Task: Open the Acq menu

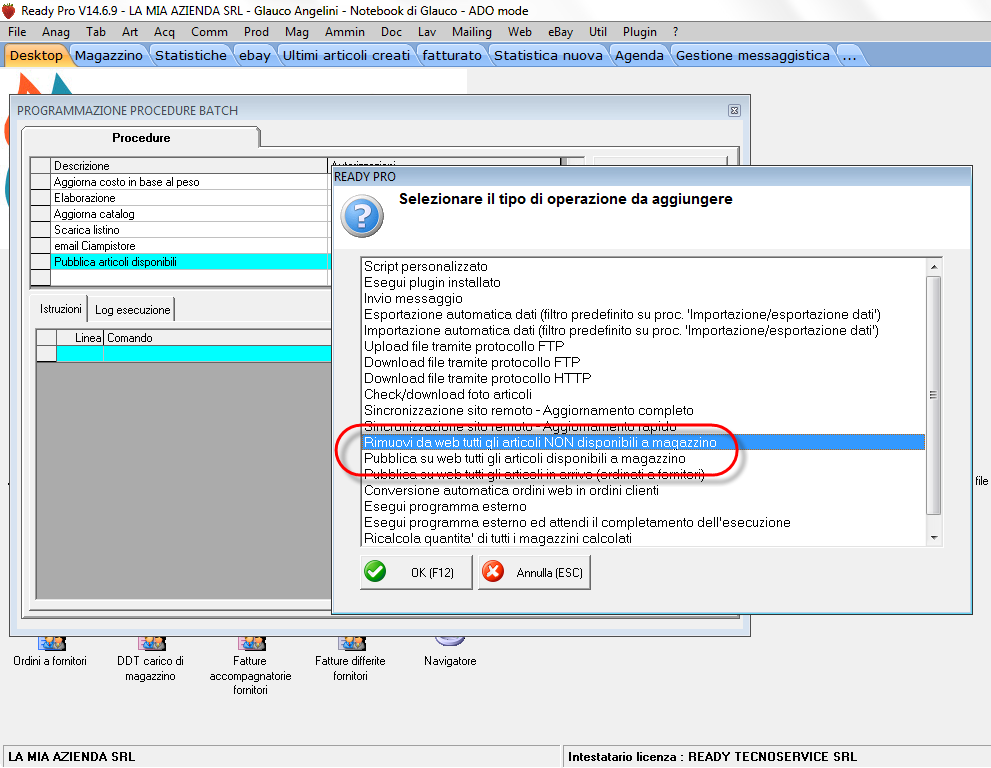Action: [164, 32]
